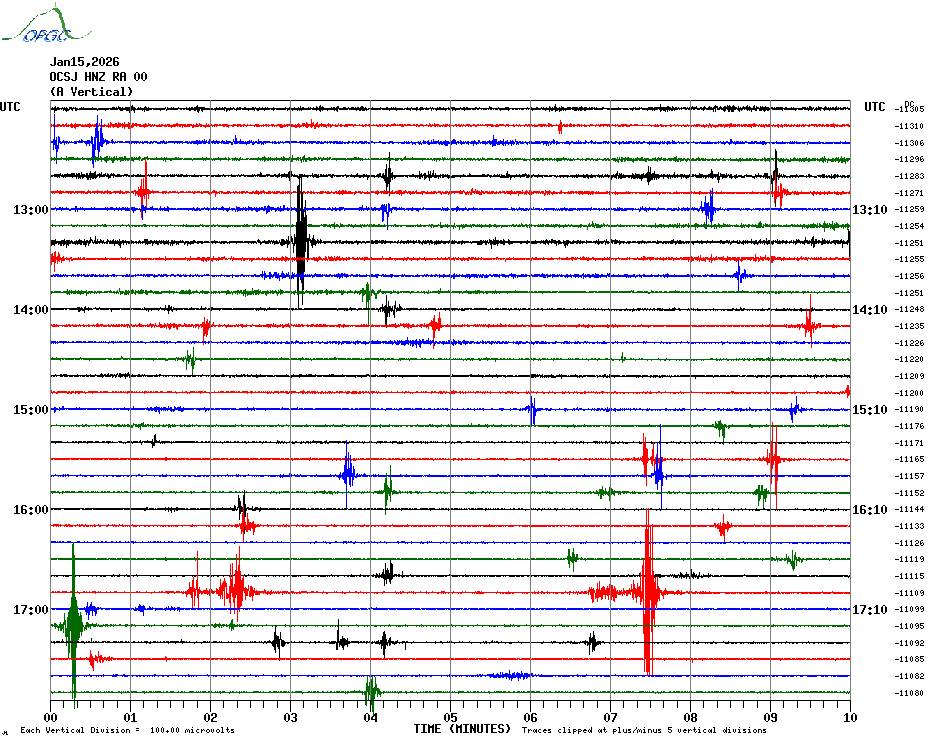Click the DC offset value -11085
Screen dimensions: 930x744
pos(909,659)
